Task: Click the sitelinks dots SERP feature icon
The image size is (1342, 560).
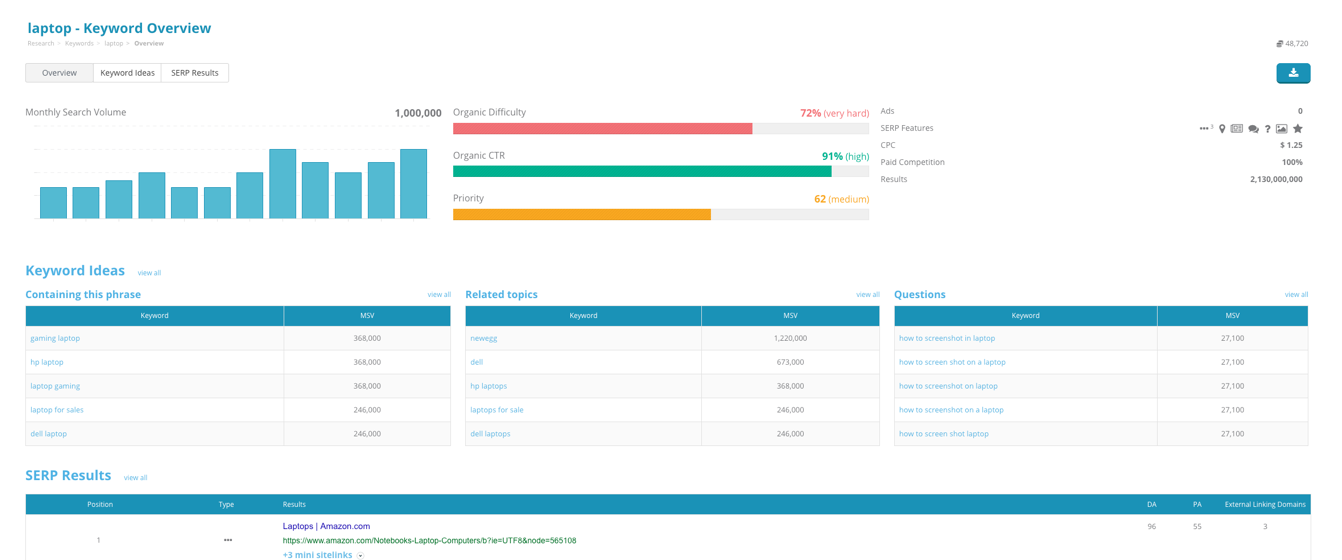Action: (x=1205, y=129)
